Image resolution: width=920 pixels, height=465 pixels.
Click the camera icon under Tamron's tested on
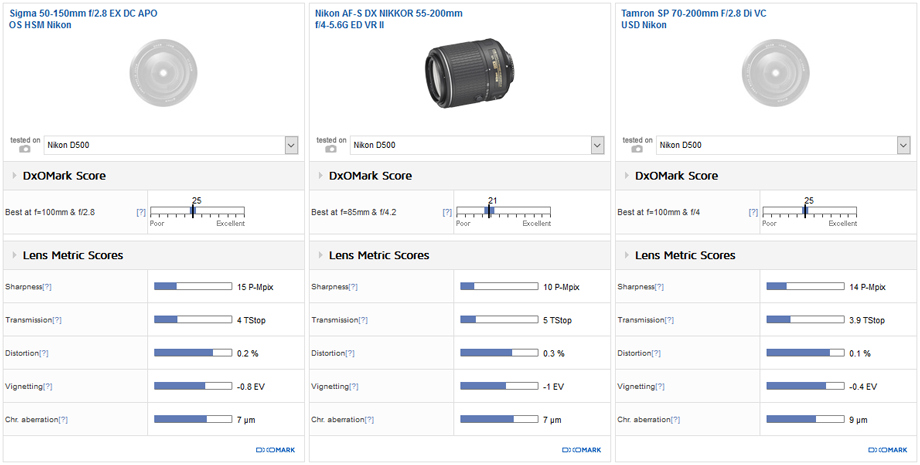pyautogui.click(x=637, y=149)
